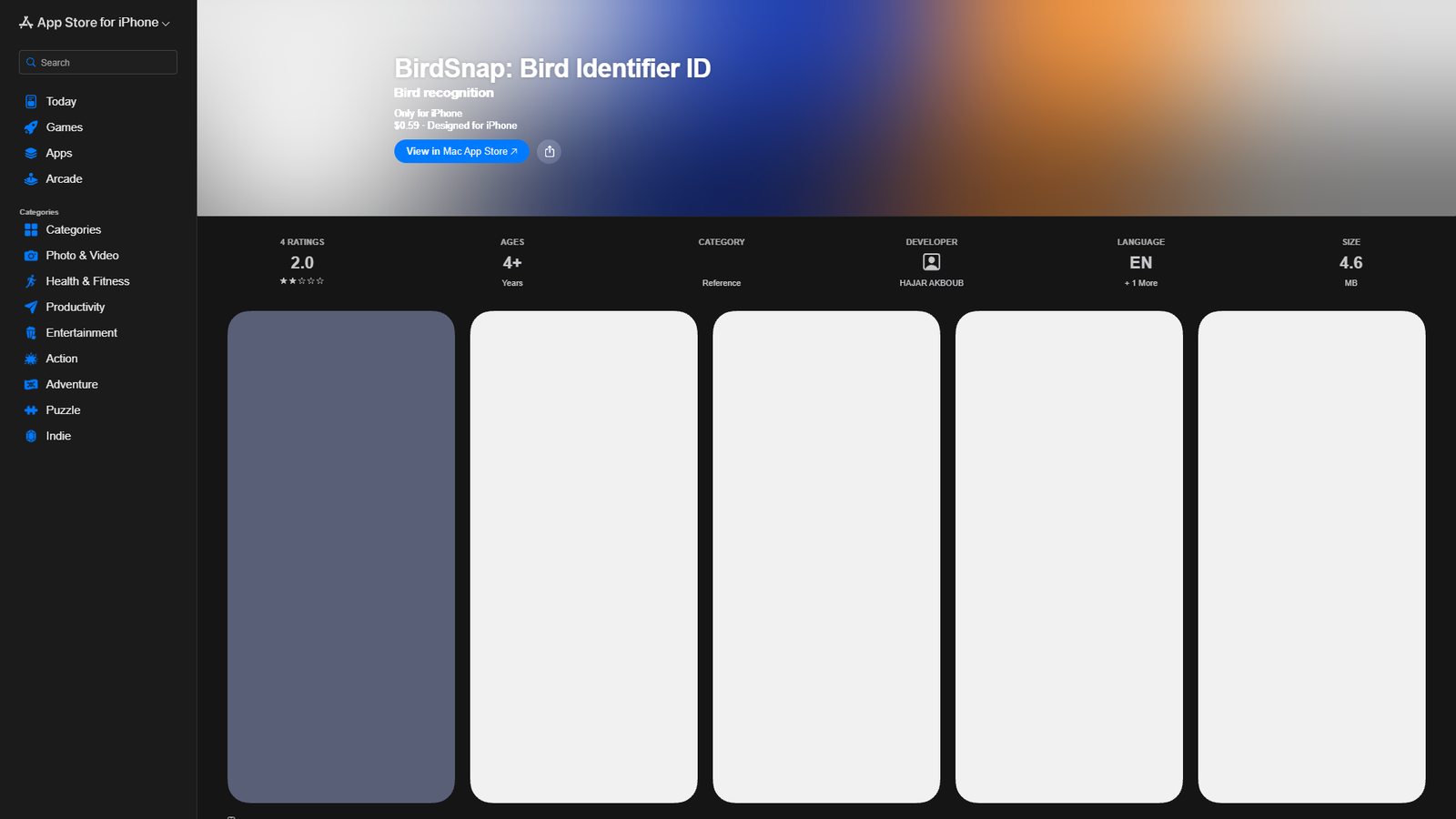Image resolution: width=1456 pixels, height=819 pixels.
Task: Click the 4.6 MB size badge
Action: point(1351,263)
